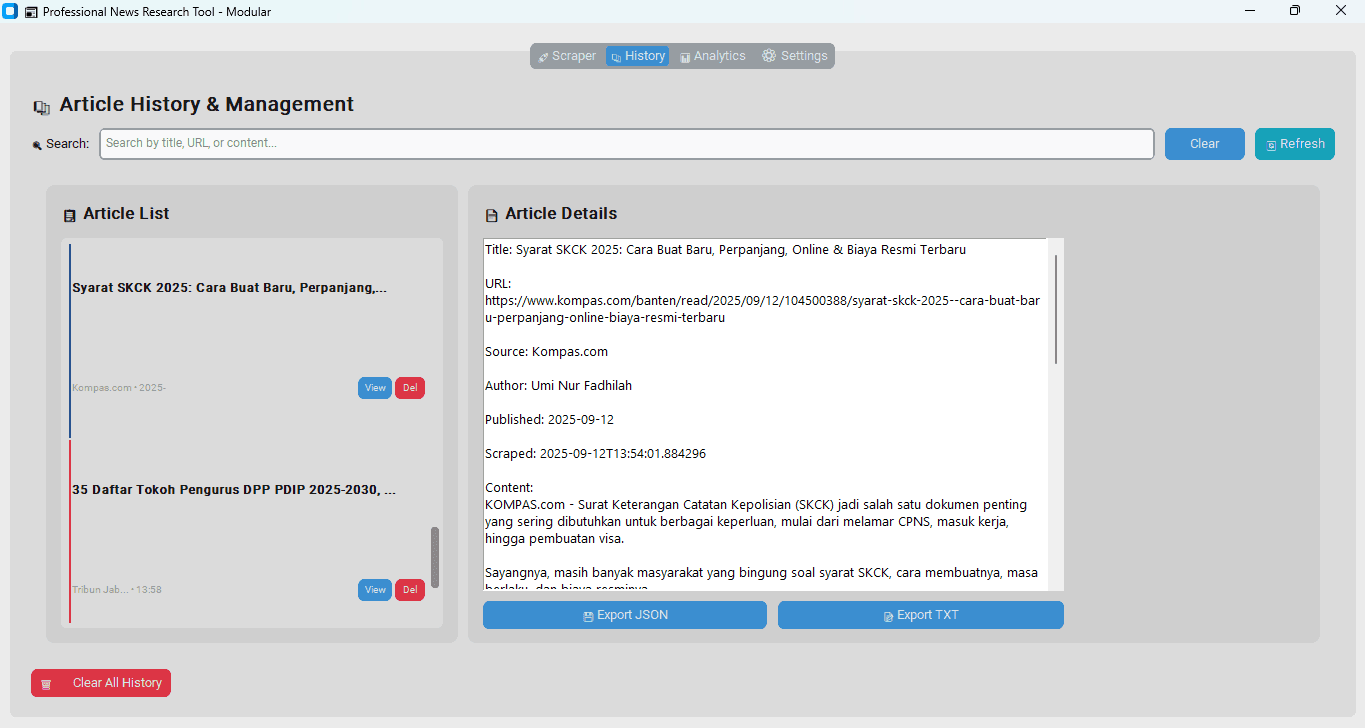Click the search input field
Viewport: 1365px width, 728px height.
point(625,143)
